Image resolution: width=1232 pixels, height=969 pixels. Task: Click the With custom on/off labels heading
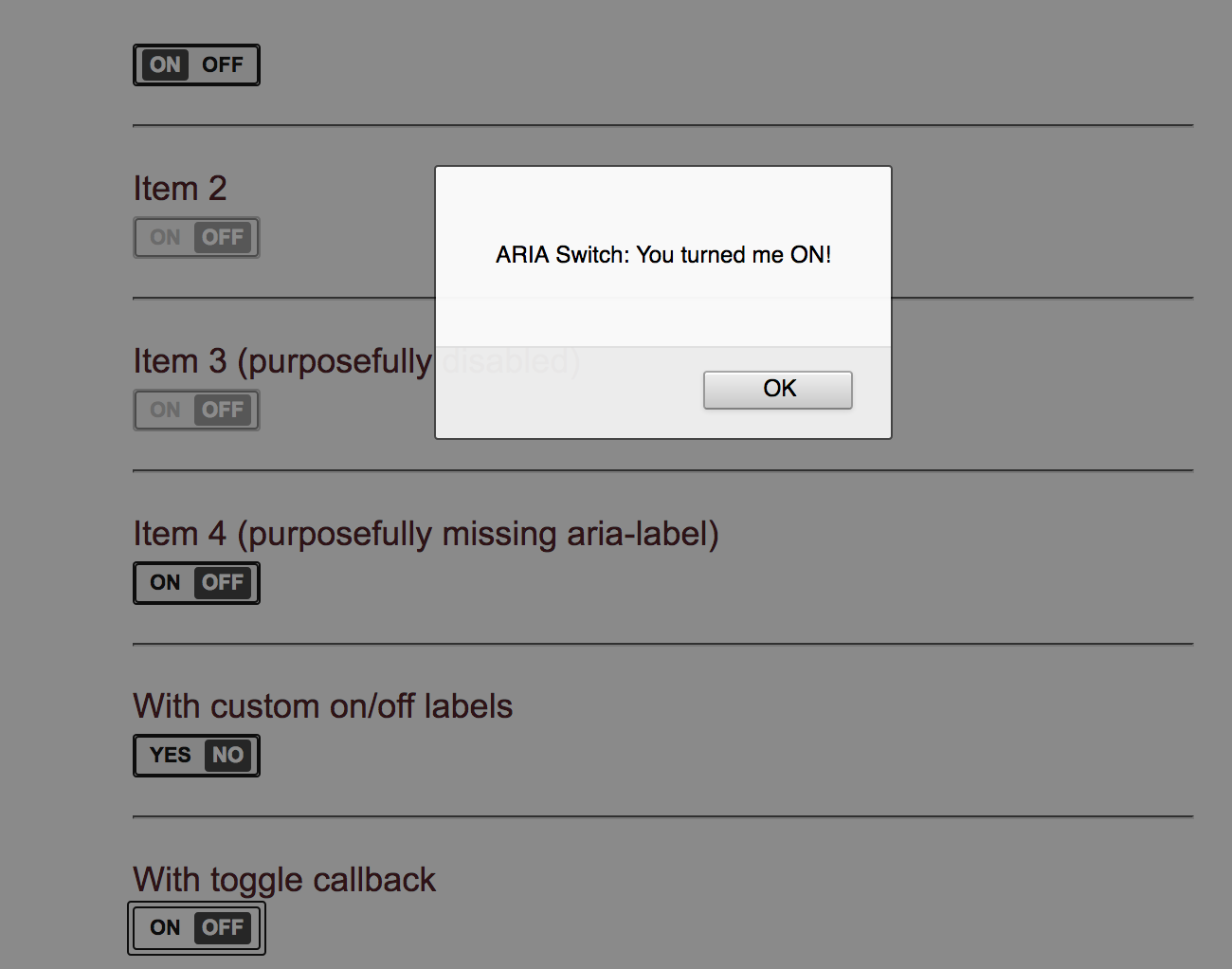click(322, 706)
